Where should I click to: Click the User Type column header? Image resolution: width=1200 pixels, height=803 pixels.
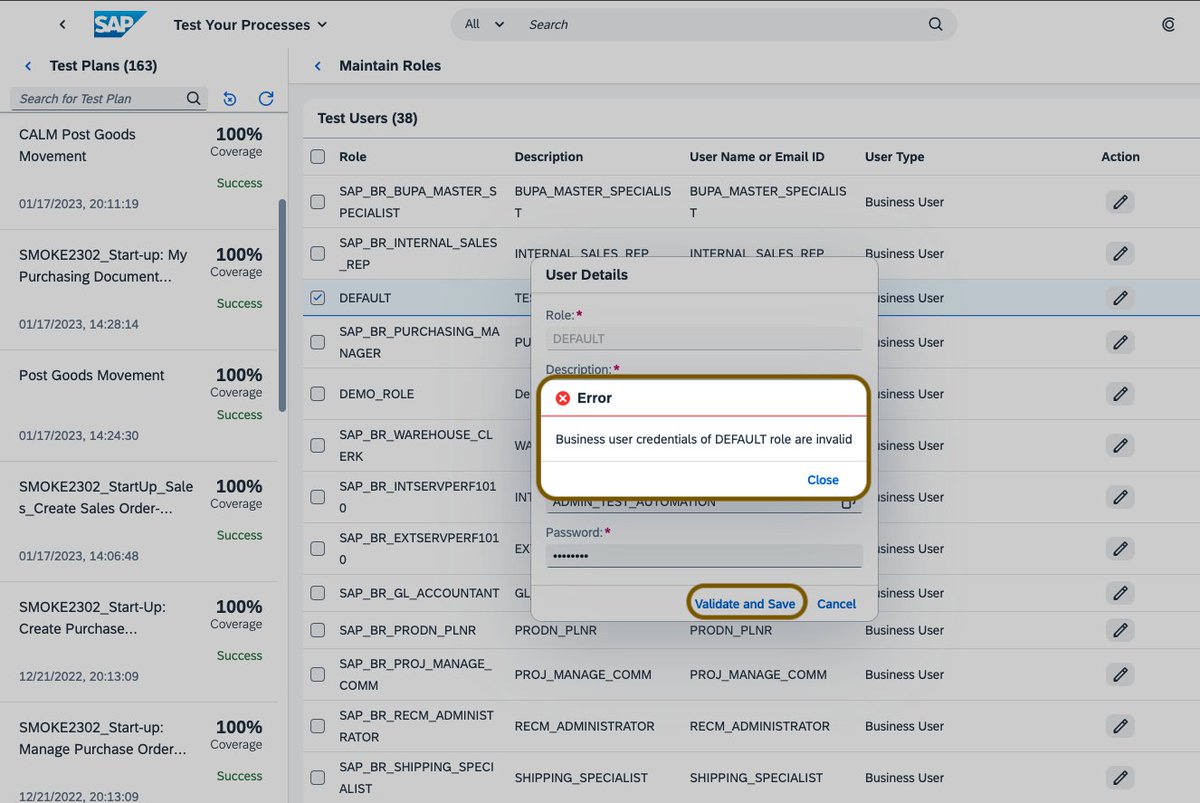click(x=894, y=157)
